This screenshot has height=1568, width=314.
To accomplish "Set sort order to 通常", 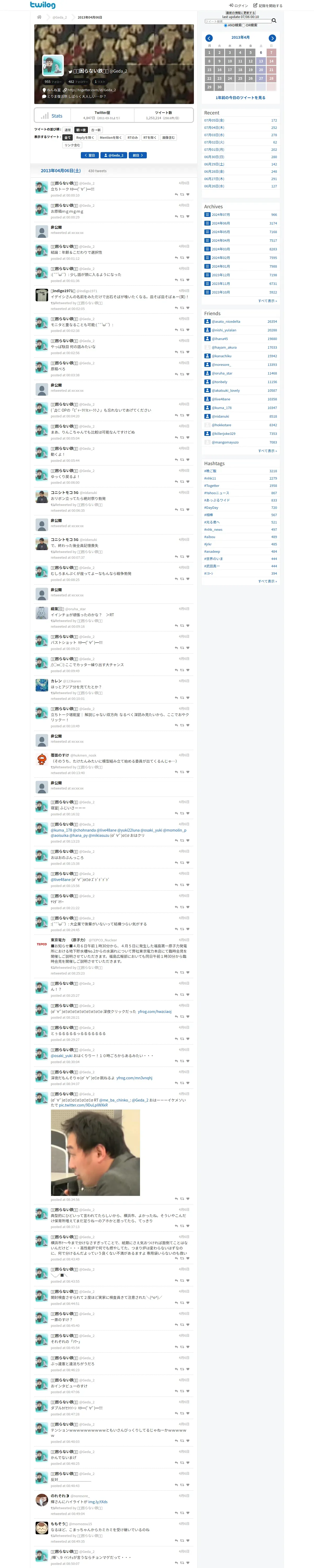I will [68, 130].
